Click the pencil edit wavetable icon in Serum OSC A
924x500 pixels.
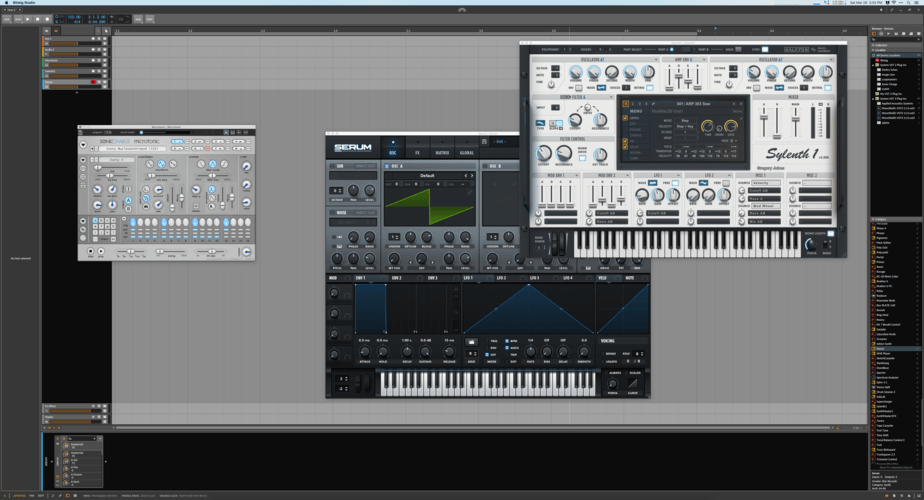(470, 192)
